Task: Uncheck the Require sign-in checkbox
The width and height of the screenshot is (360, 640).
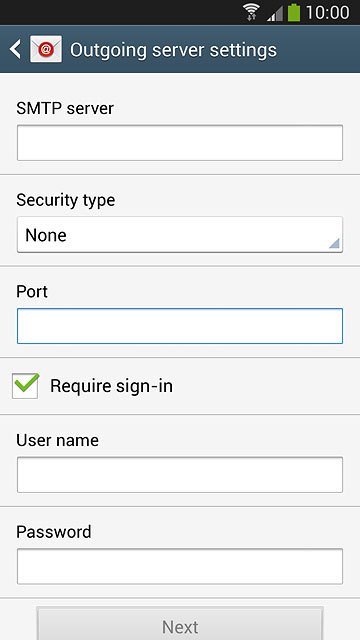Action: click(x=25, y=386)
